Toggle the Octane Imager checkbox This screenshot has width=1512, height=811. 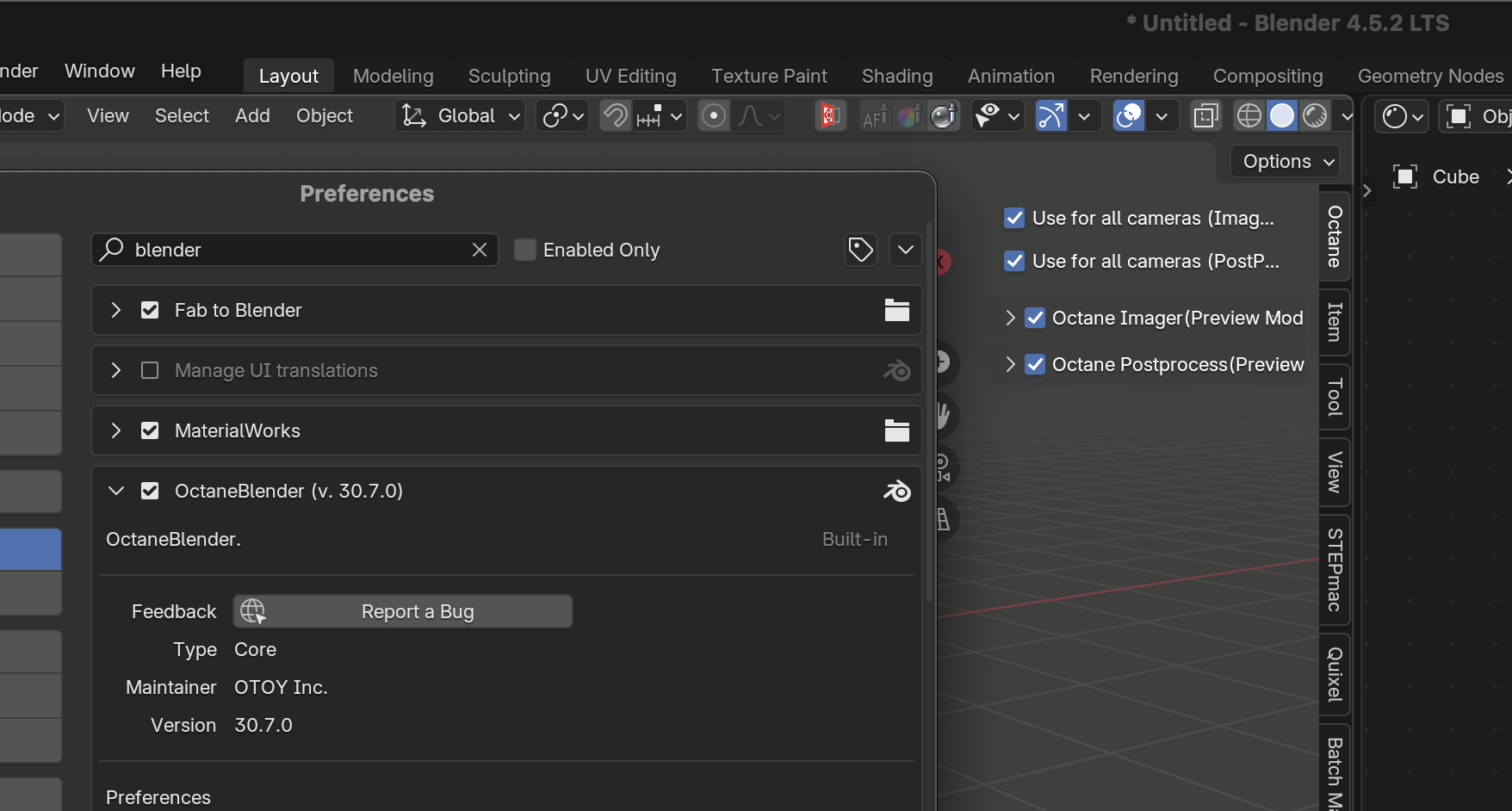(x=1035, y=318)
